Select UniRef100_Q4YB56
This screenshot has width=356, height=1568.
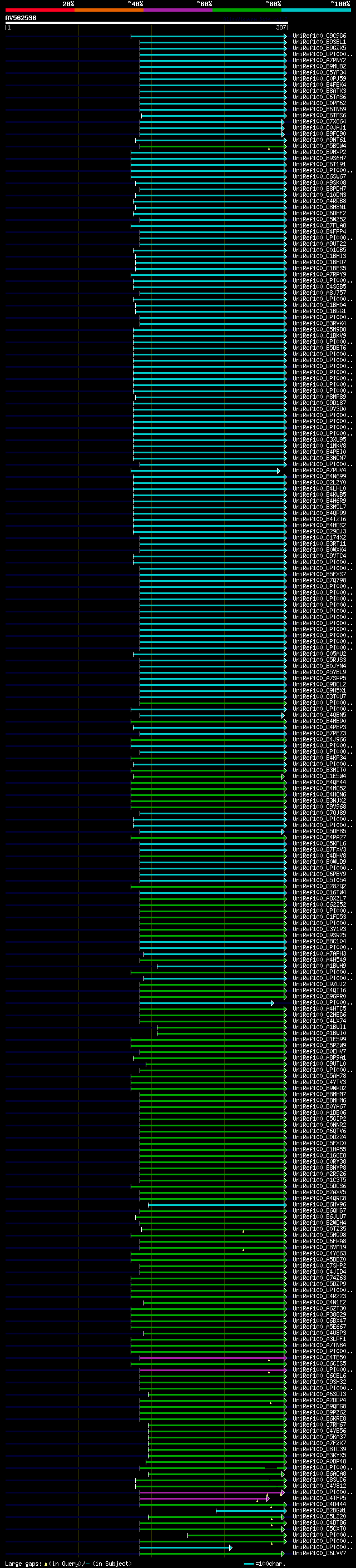[319, 1431]
